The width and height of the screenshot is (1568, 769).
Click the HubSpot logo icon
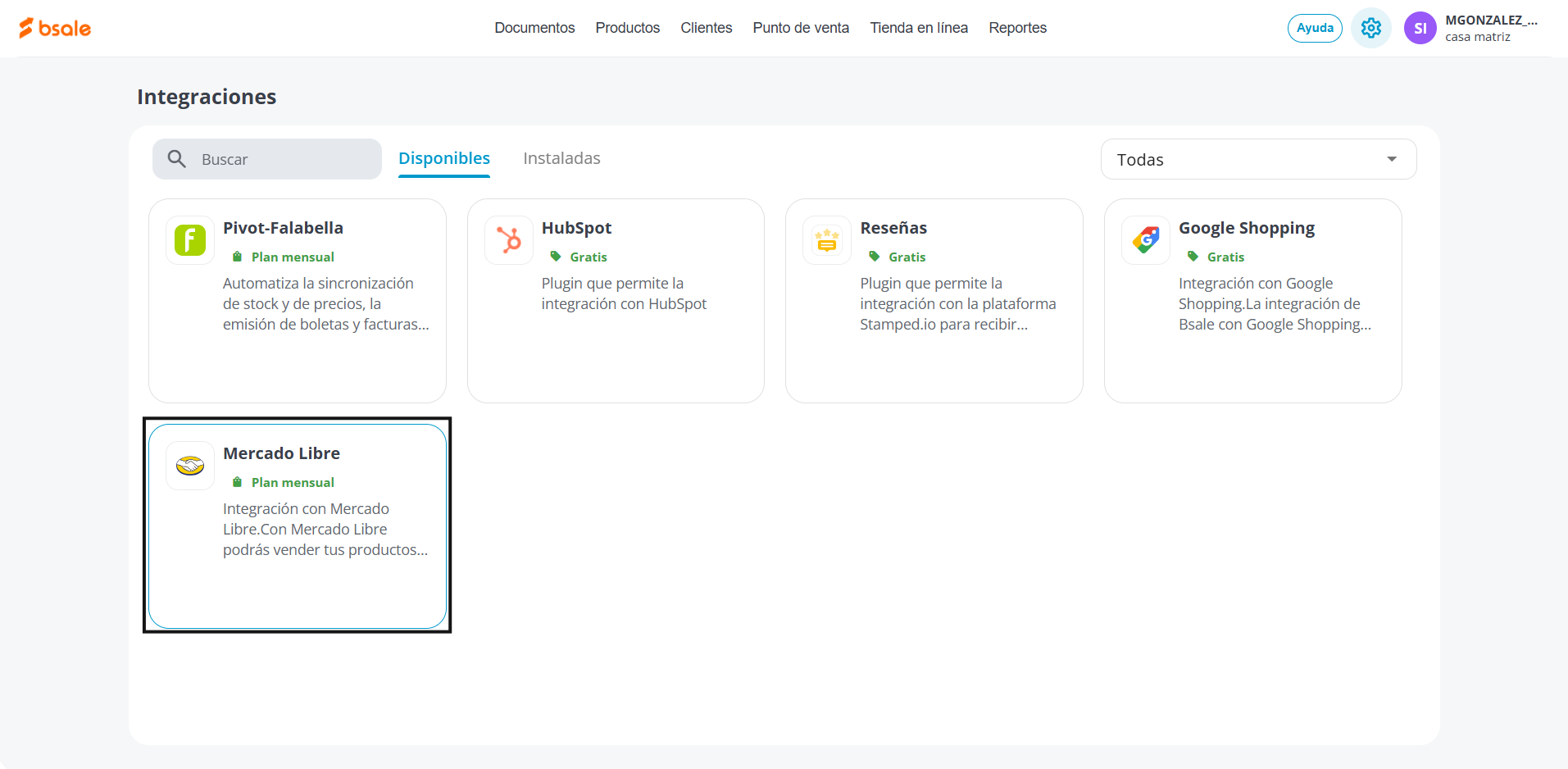[x=509, y=240]
